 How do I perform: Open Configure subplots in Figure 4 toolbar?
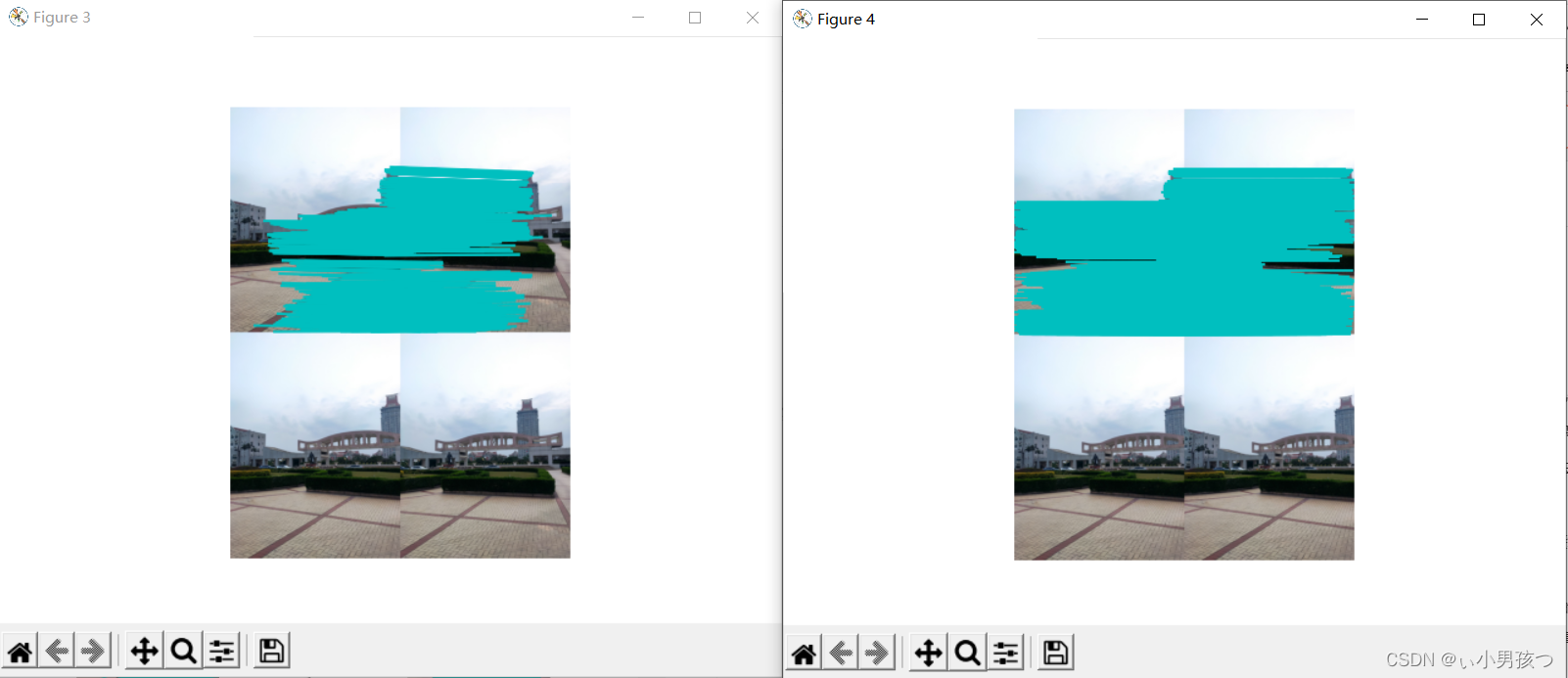1006,653
